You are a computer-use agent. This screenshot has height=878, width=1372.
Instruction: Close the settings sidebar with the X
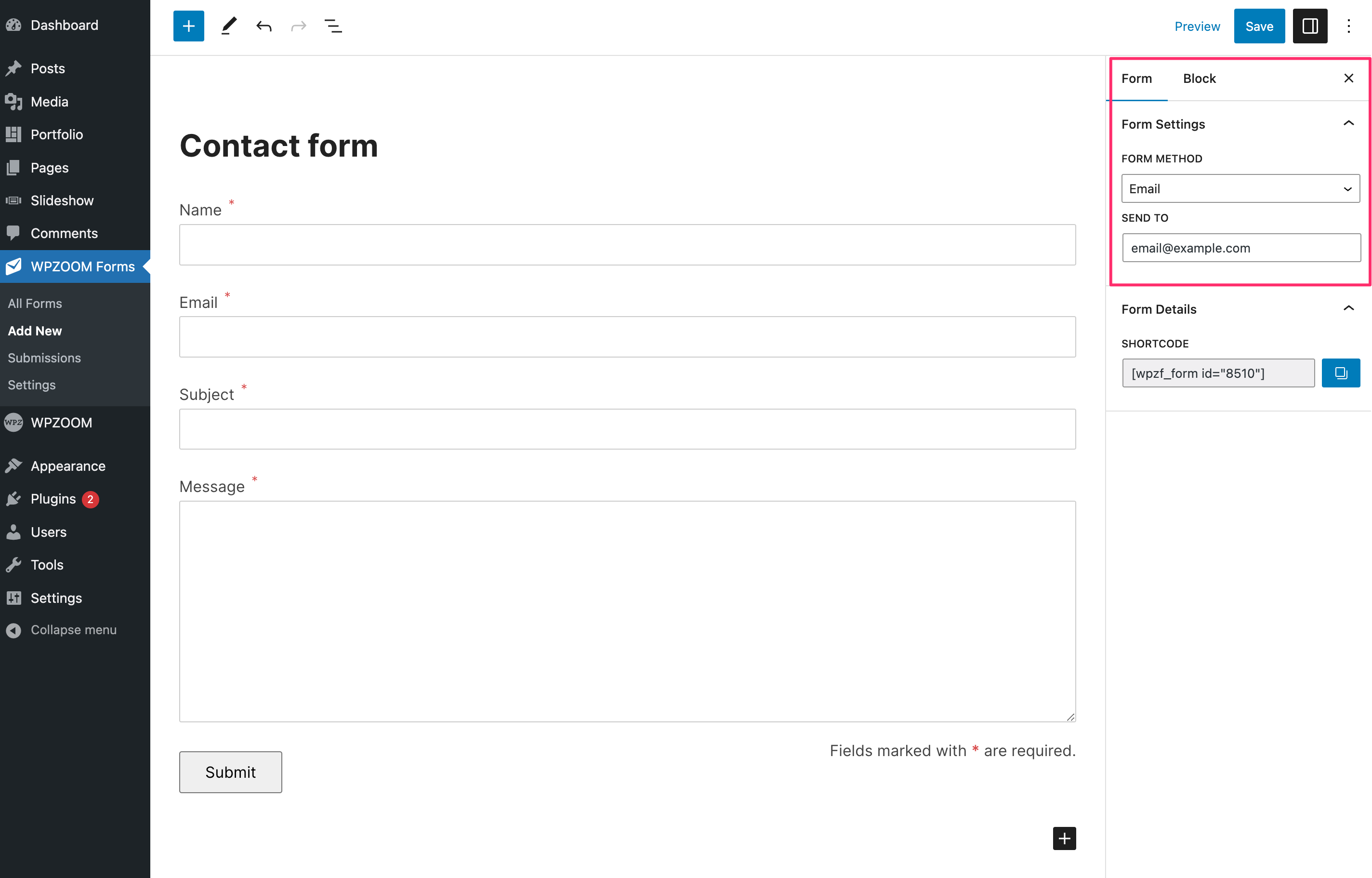coord(1348,79)
